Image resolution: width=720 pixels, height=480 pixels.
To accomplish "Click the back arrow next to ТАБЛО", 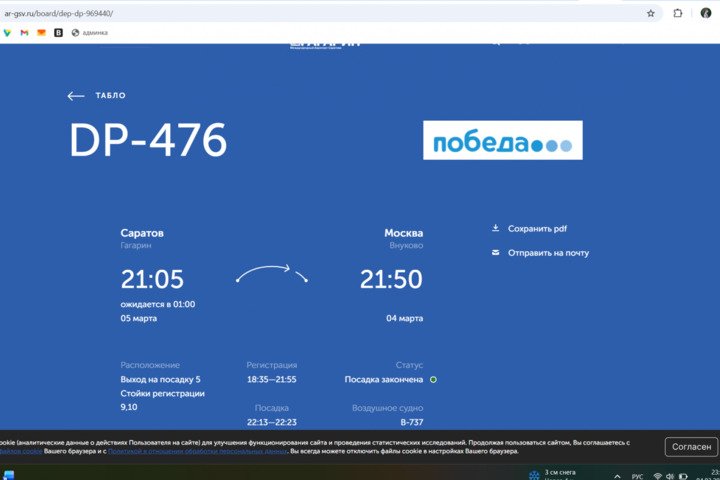I will pos(75,96).
